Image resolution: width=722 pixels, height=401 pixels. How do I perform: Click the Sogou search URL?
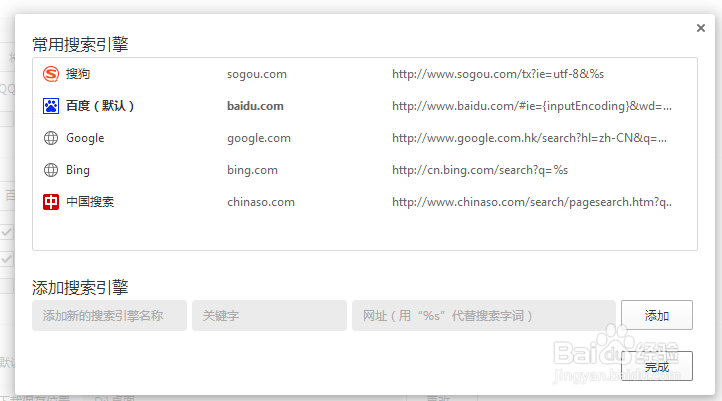tap(498, 74)
